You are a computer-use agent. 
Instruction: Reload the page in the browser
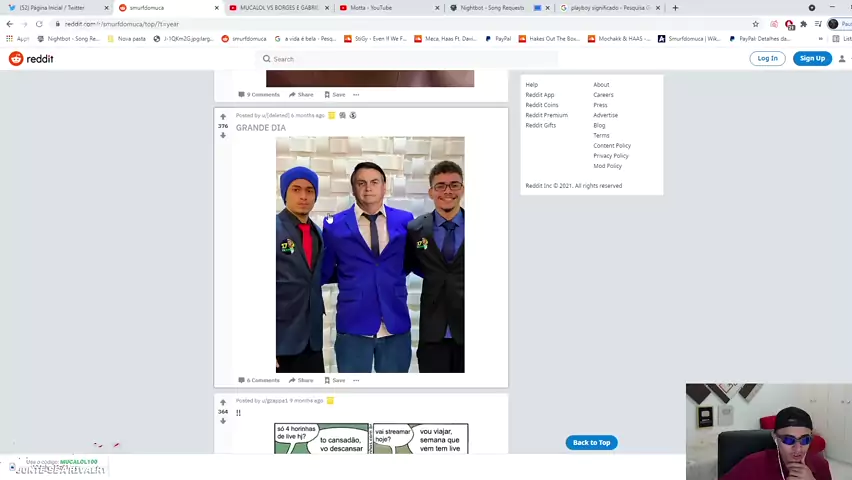pyautogui.click(x=39, y=24)
